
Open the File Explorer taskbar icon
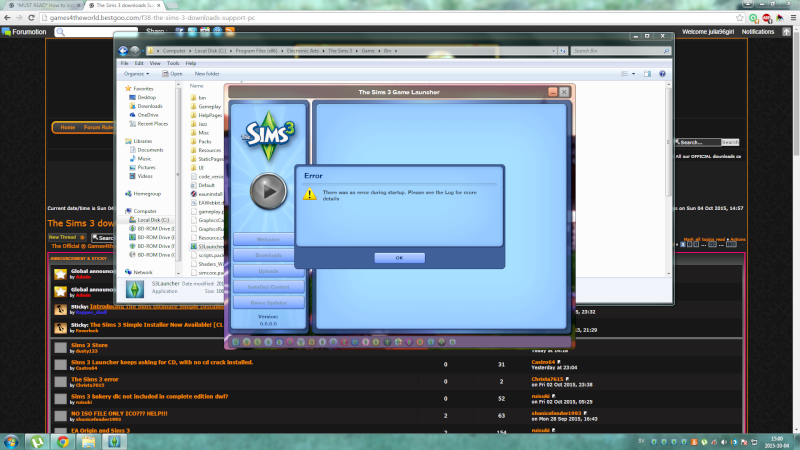89,442
